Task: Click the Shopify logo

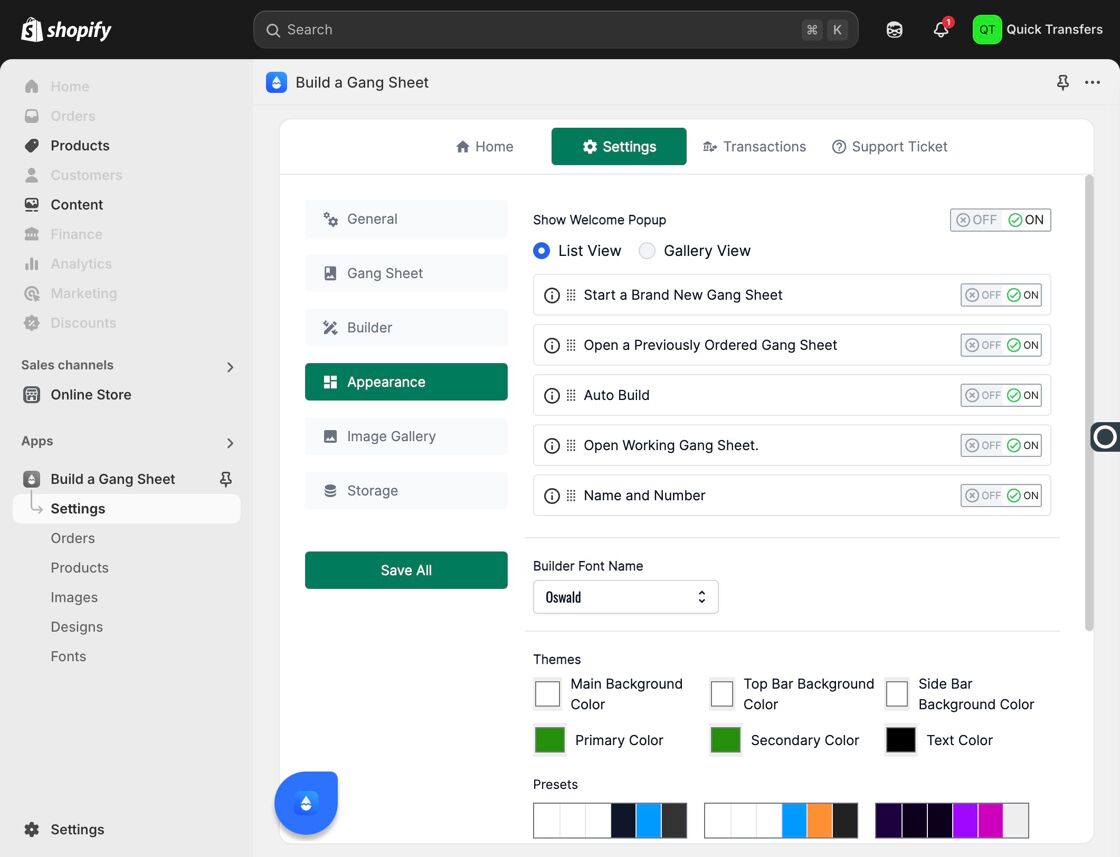Action: (66, 30)
